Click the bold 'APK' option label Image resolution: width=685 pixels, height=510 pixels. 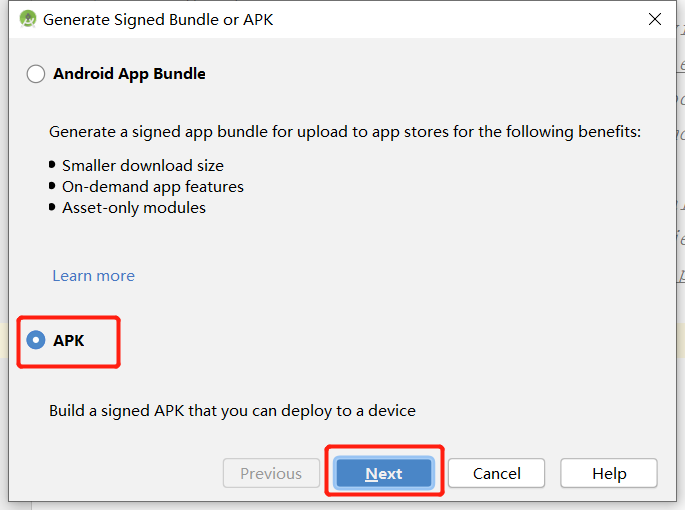(x=69, y=341)
